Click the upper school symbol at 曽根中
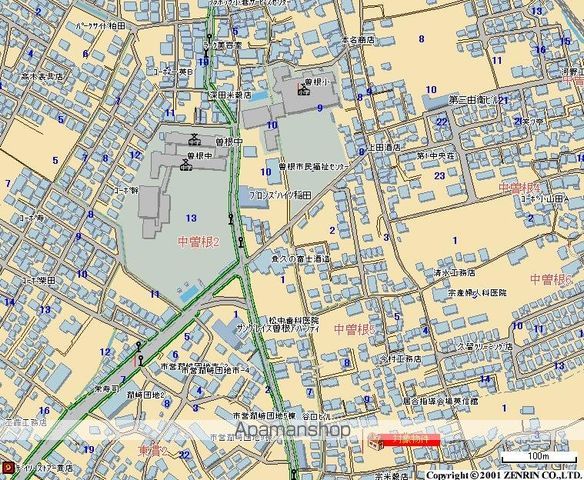The height and width of the screenshot is (480, 584). point(193,139)
